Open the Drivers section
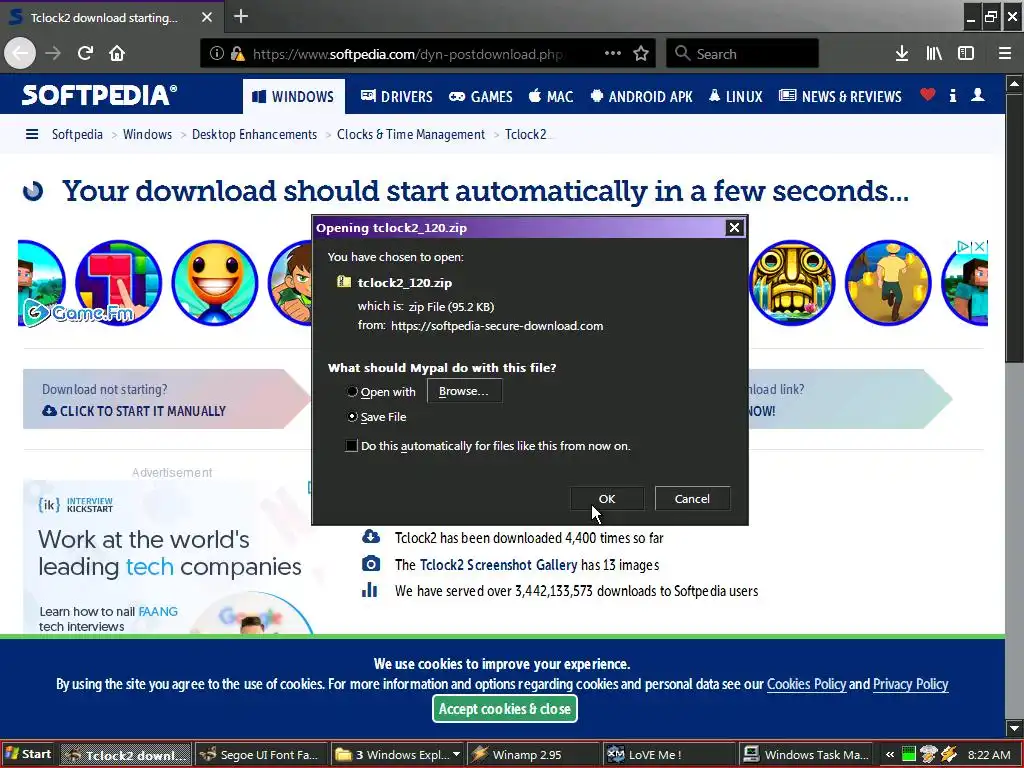This screenshot has height=768, width=1024. [396, 97]
